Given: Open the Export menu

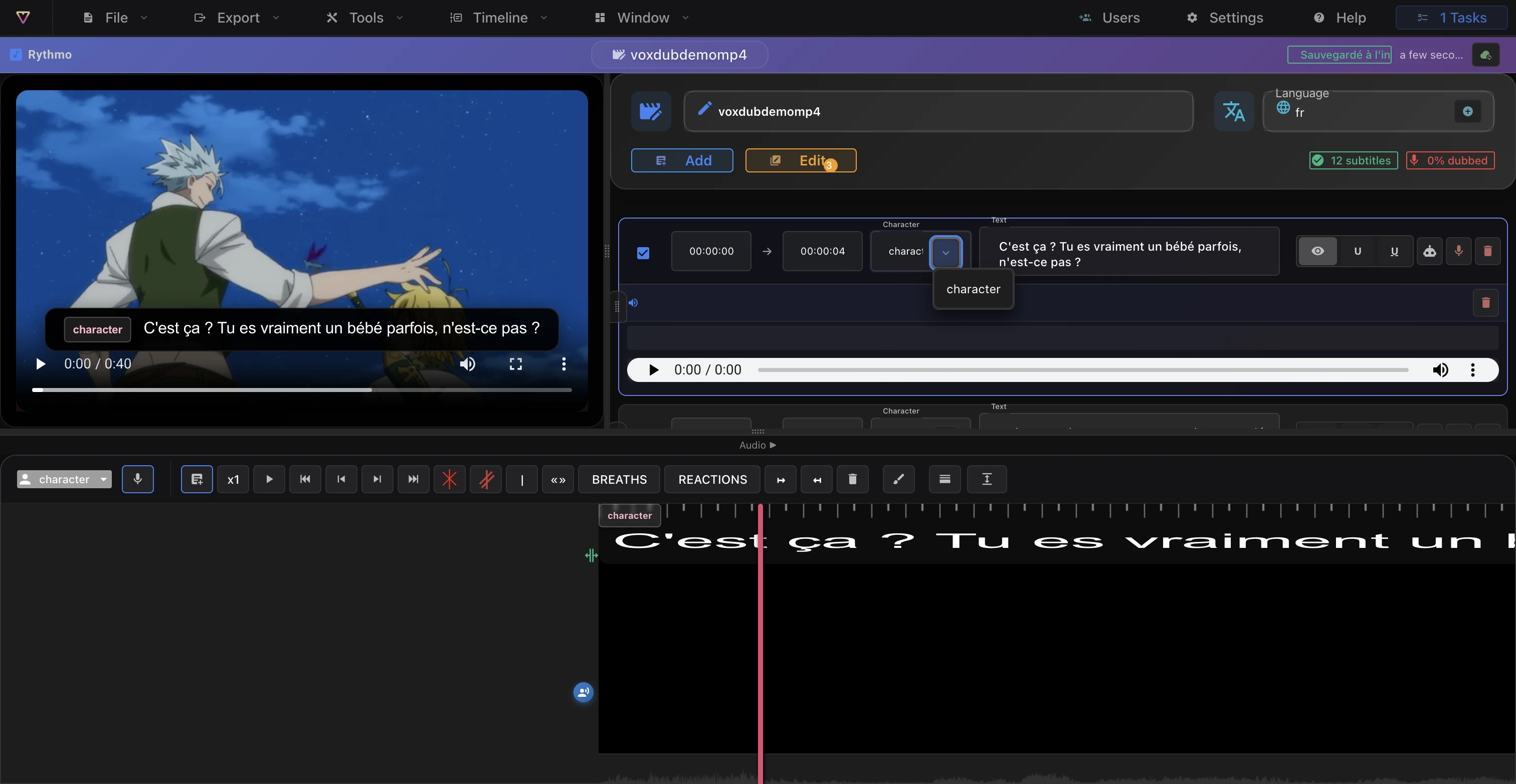Looking at the screenshot, I should 237,18.
